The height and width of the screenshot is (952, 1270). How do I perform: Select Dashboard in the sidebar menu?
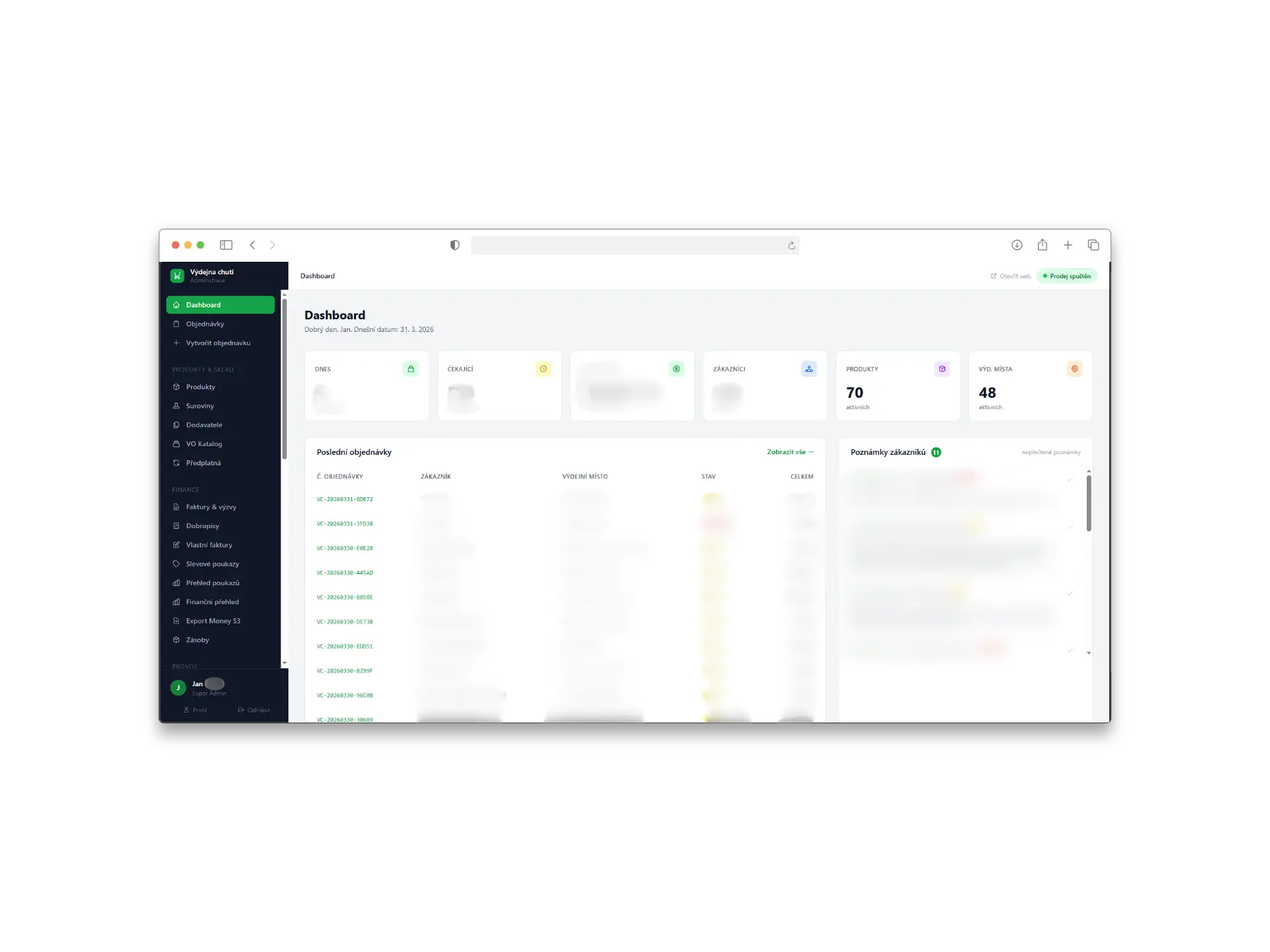[x=220, y=305]
